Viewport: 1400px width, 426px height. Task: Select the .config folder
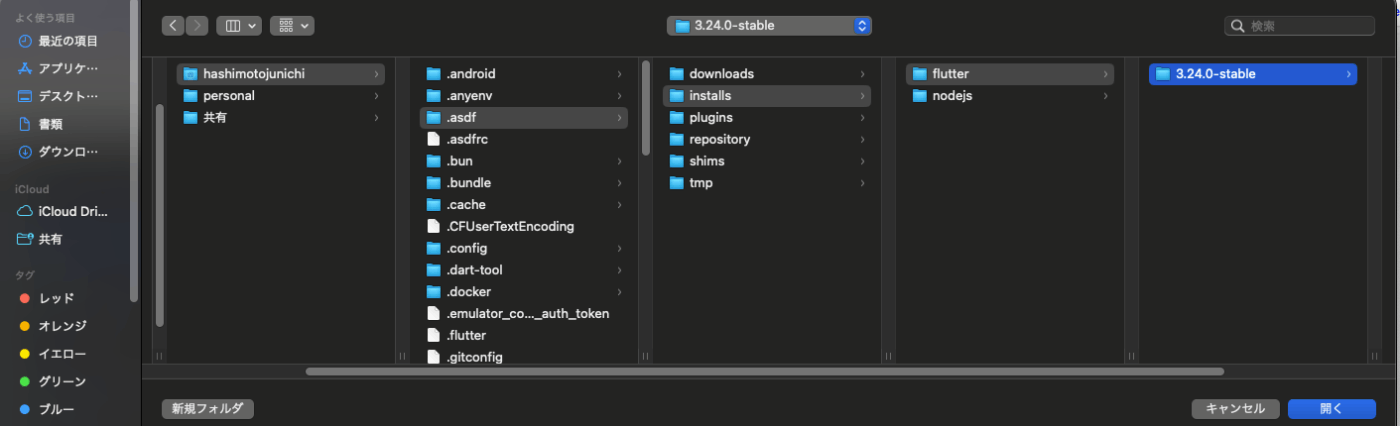point(523,248)
